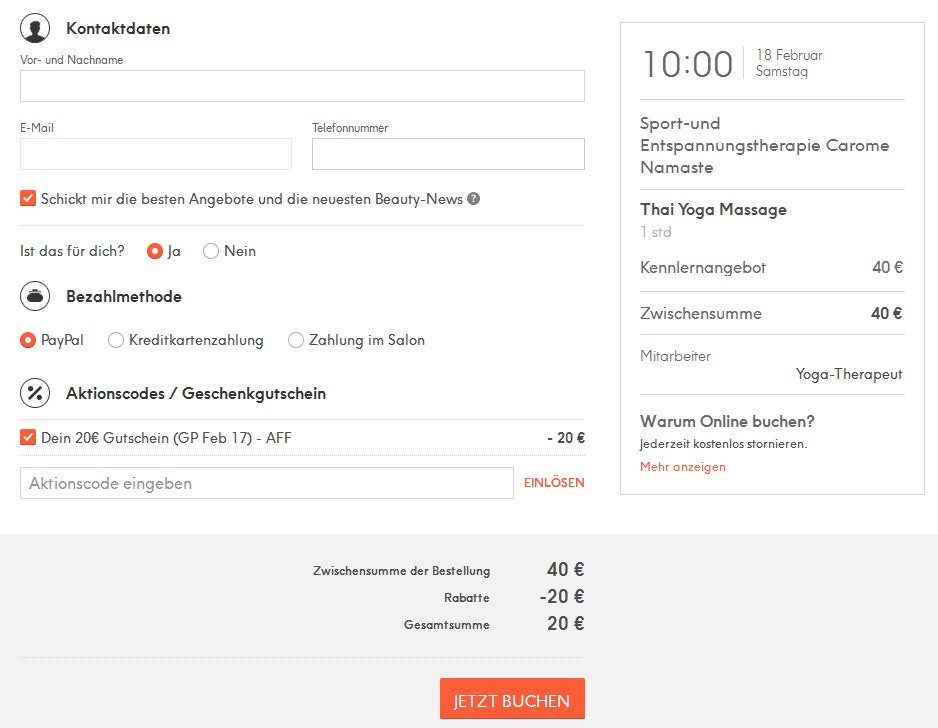Click the Aktionscode eingeben field
This screenshot has height=728, width=938.
coord(266,483)
